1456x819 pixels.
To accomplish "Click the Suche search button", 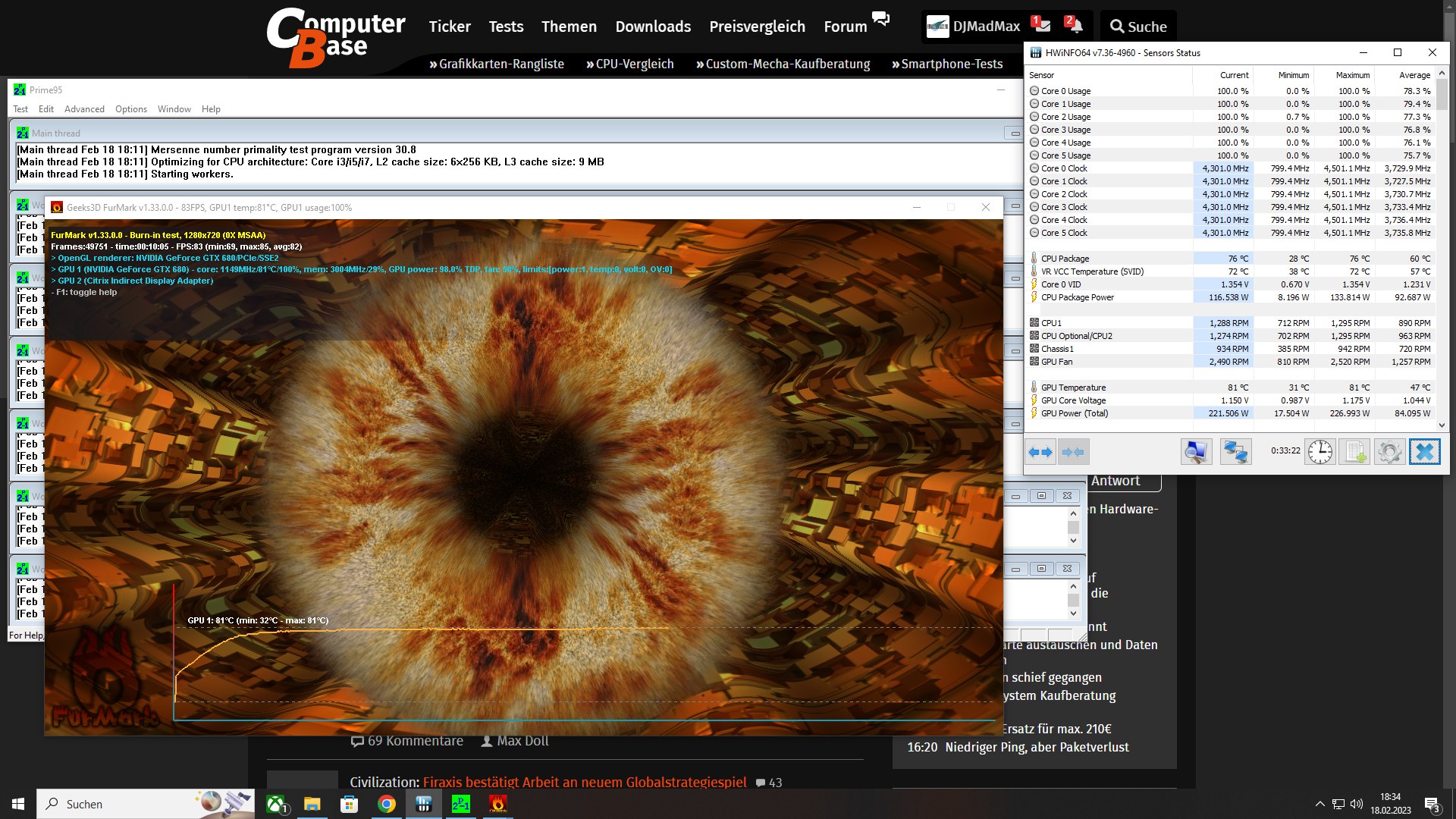I will [x=1138, y=27].
